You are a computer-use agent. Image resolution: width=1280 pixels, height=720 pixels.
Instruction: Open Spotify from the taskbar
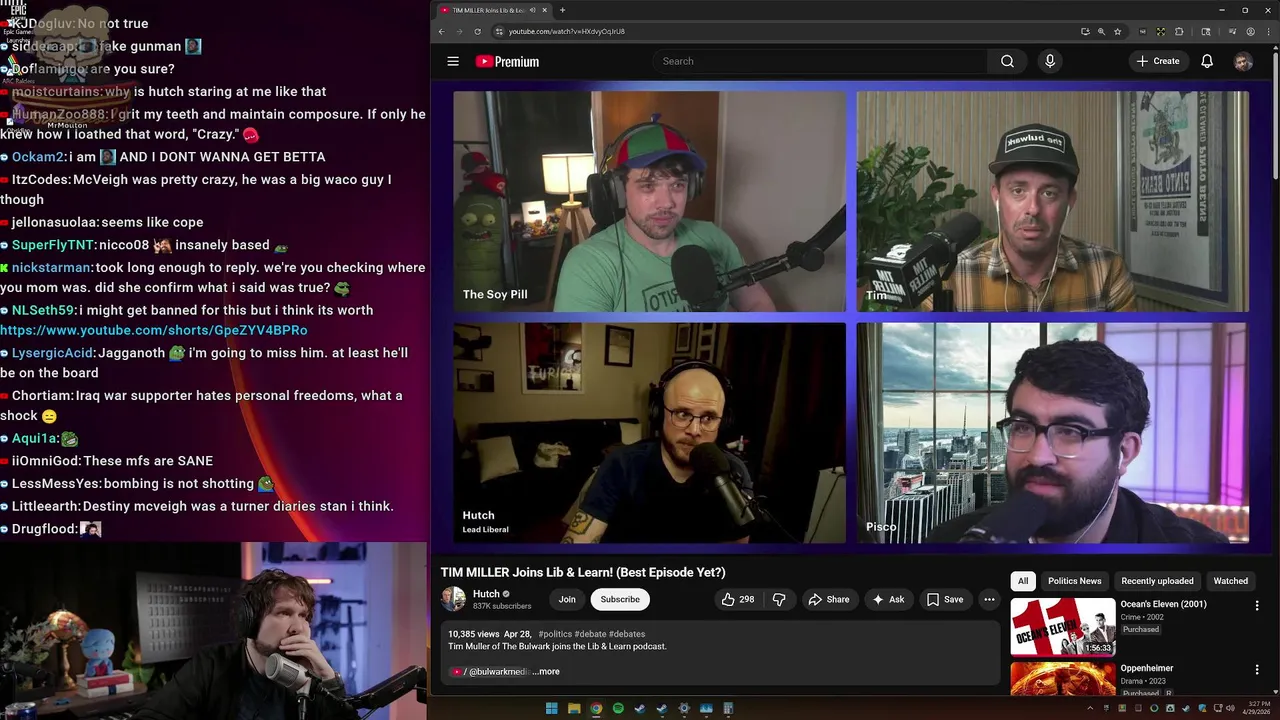pos(618,709)
